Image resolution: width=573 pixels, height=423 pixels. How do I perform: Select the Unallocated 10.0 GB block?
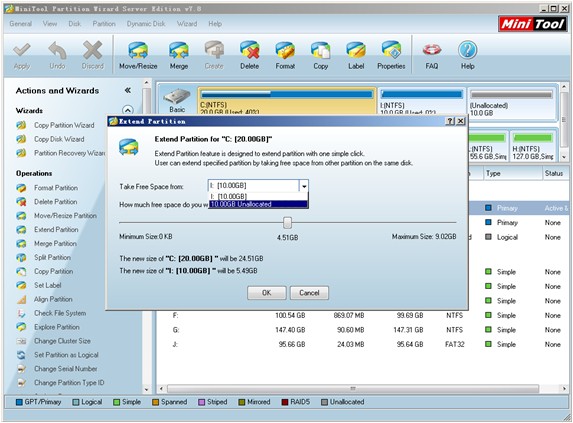[x=512, y=103]
